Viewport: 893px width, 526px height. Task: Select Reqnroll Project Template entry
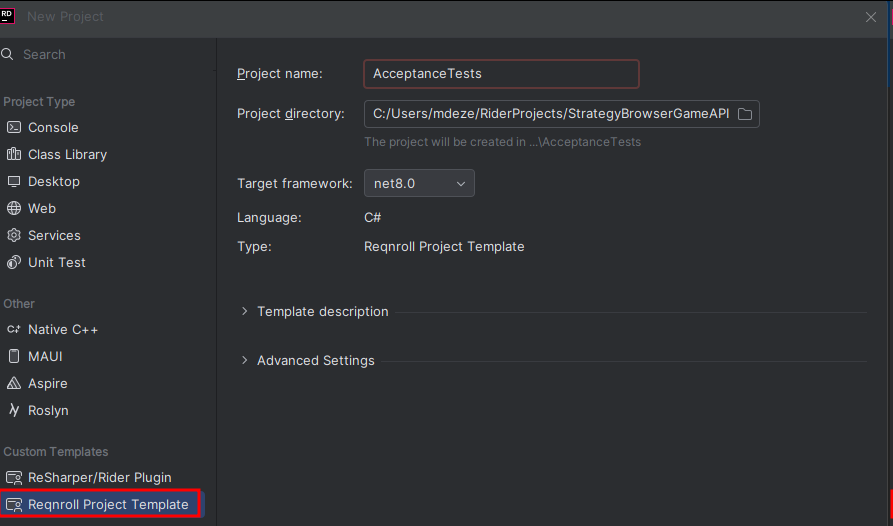click(102, 504)
